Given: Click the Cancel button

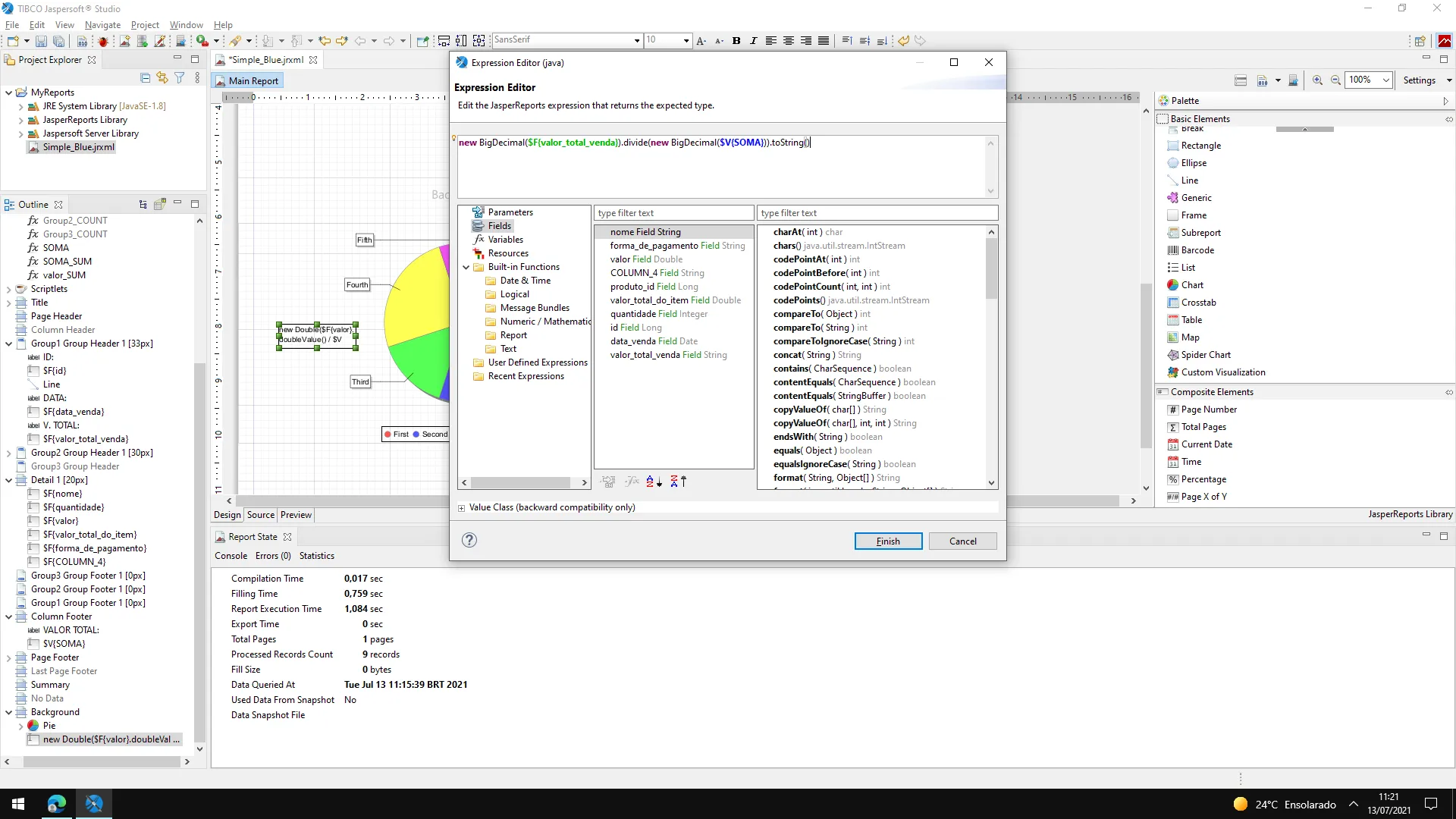Looking at the screenshot, I should [x=962, y=541].
